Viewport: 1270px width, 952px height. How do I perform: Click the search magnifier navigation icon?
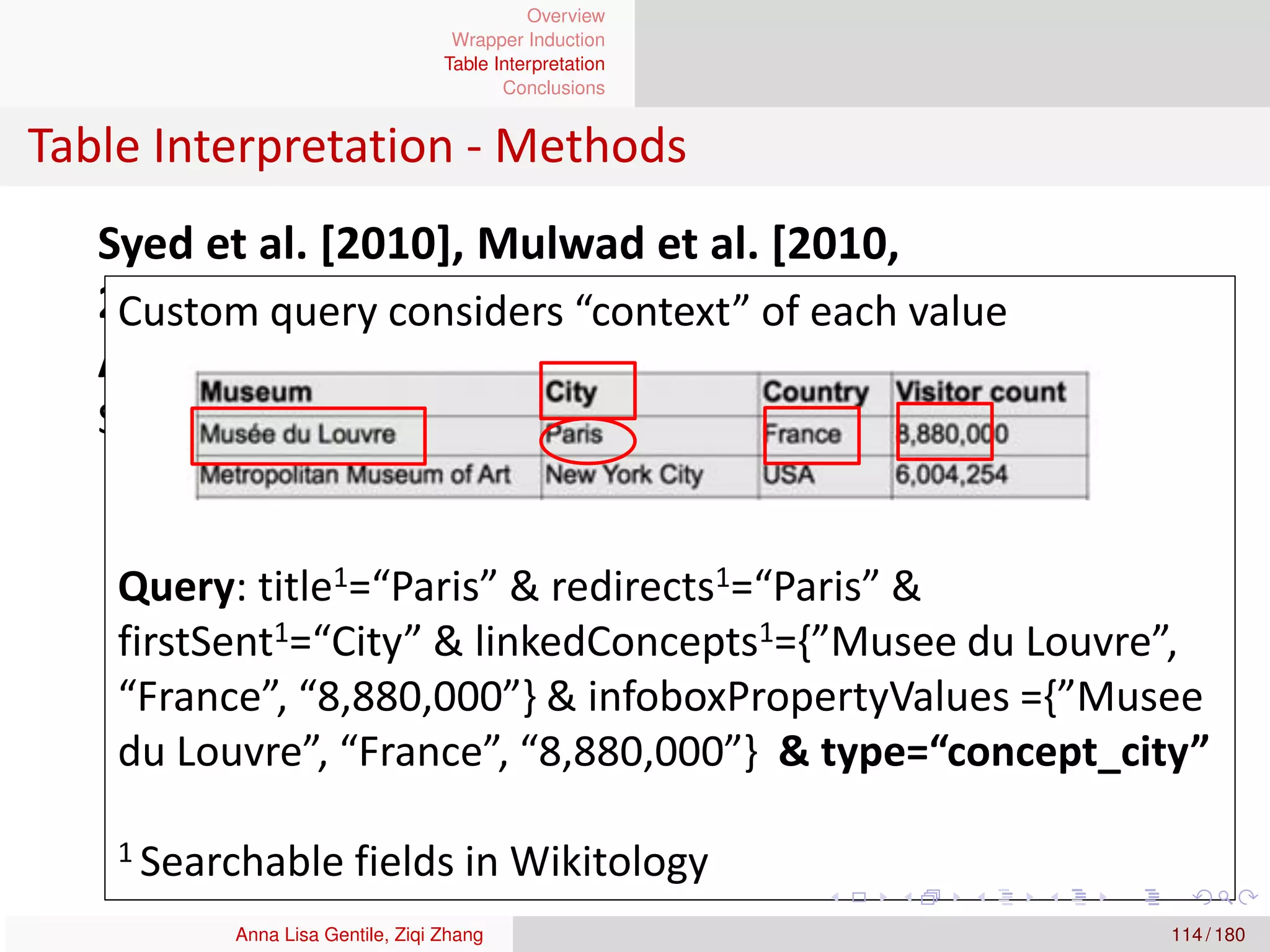1225,897
